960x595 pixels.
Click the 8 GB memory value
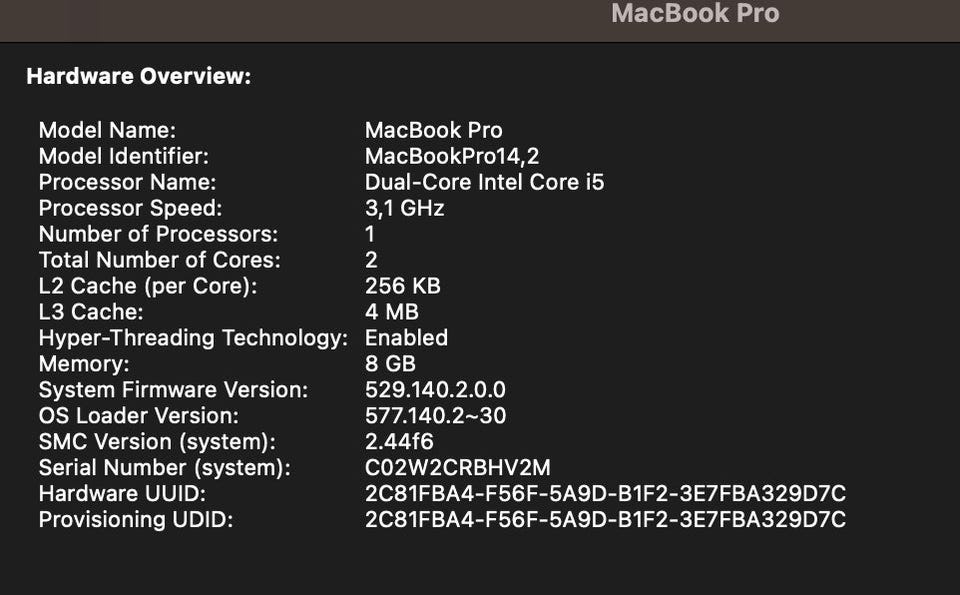(x=390, y=364)
